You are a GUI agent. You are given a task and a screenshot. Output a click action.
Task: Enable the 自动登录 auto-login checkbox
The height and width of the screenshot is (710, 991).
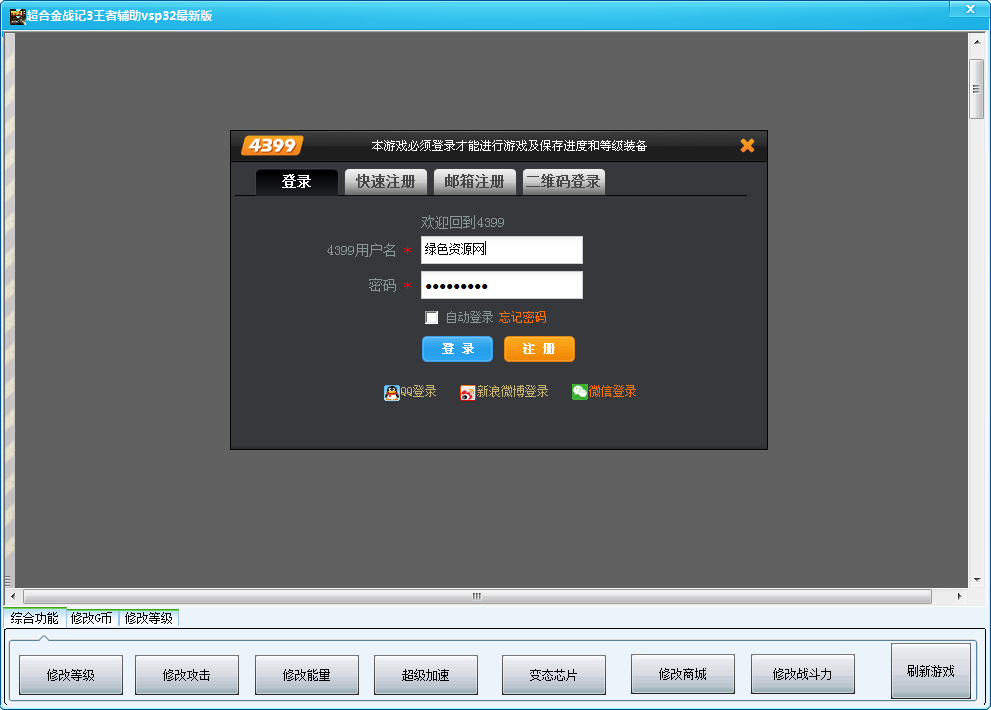coord(432,317)
